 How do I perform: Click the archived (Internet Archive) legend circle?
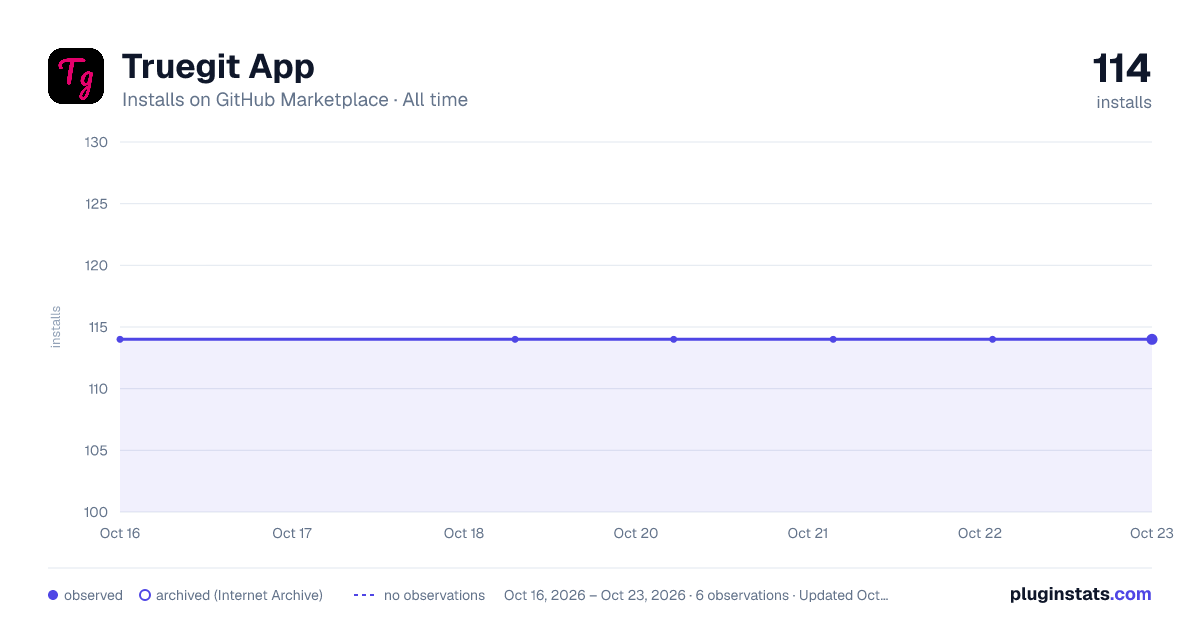pos(145,595)
